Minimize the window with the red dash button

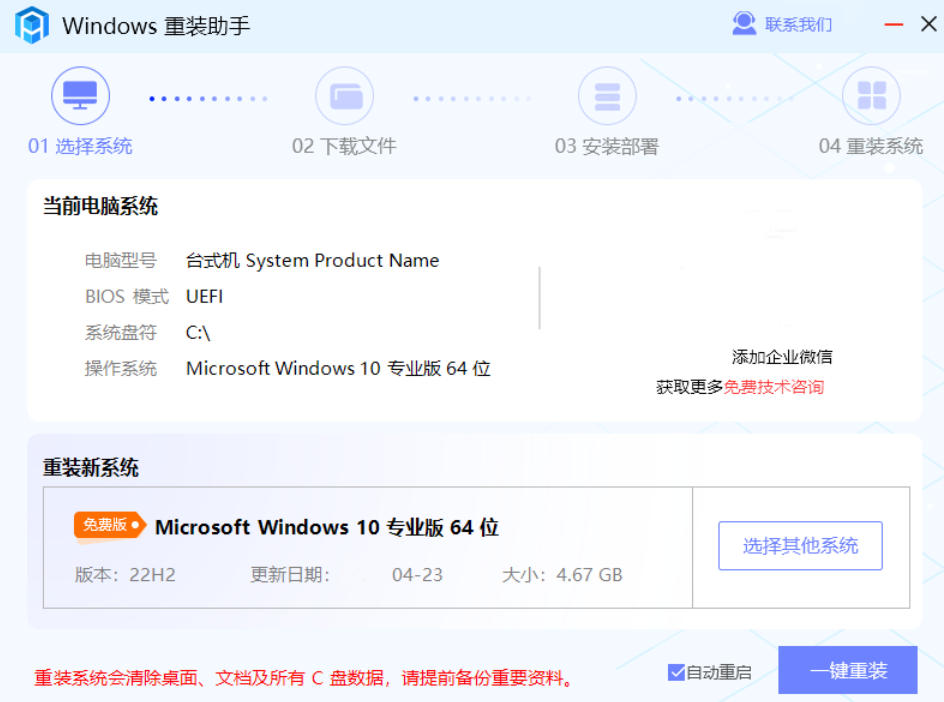[x=893, y=25]
